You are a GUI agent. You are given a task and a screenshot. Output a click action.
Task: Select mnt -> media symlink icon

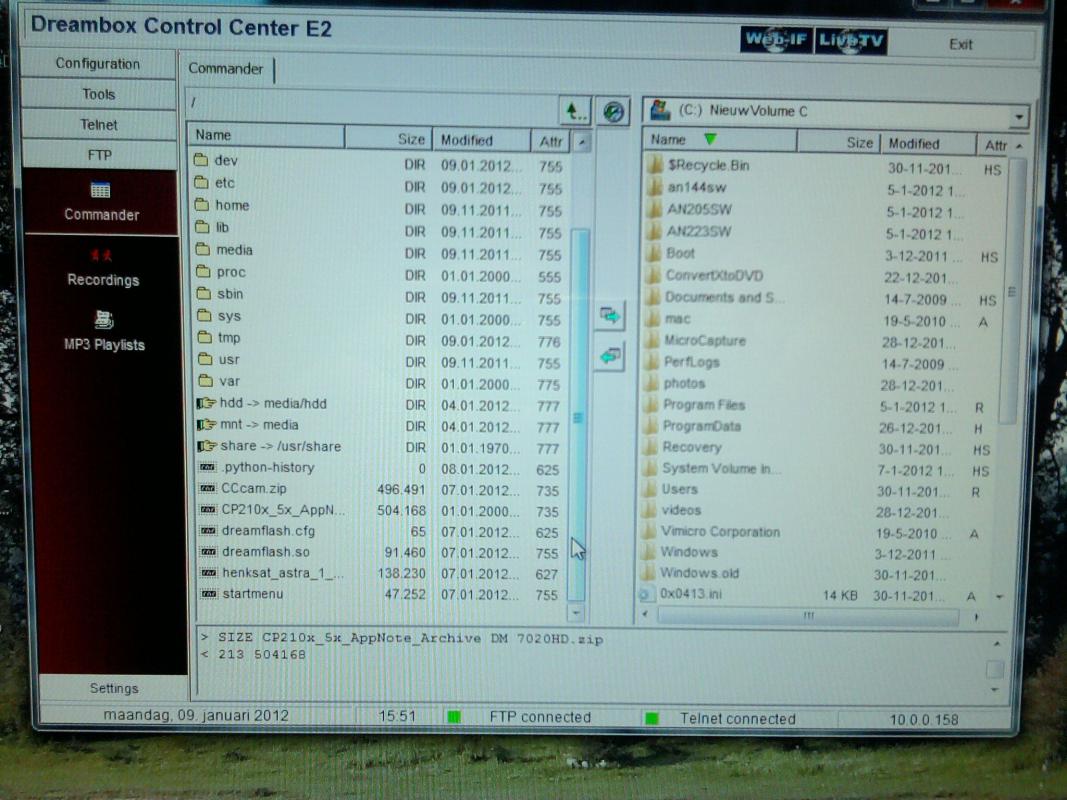click(206, 424)
